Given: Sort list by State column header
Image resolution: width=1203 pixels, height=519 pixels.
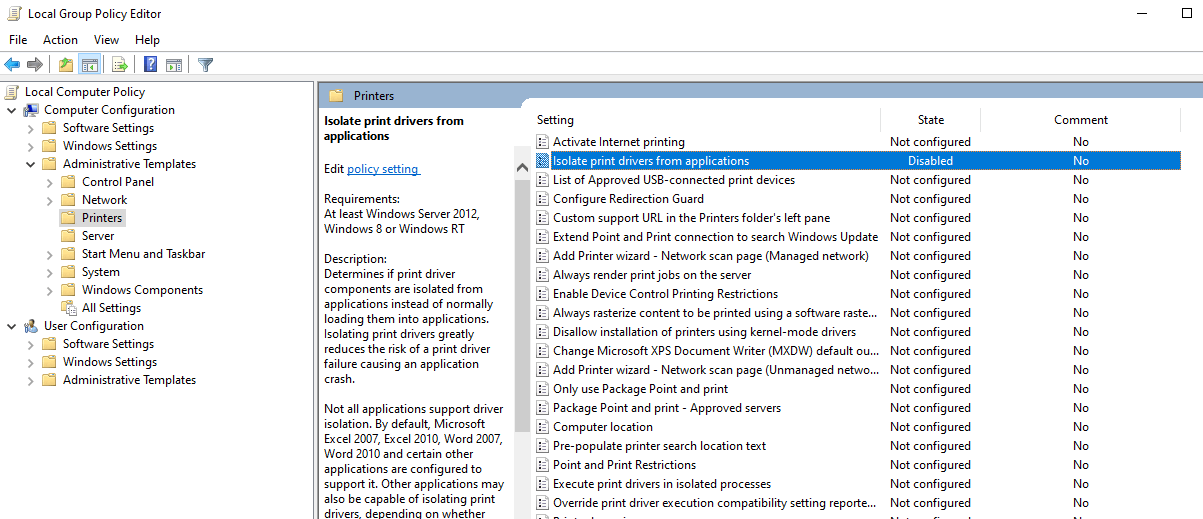Looking at the screenshot, I should 930,120.
